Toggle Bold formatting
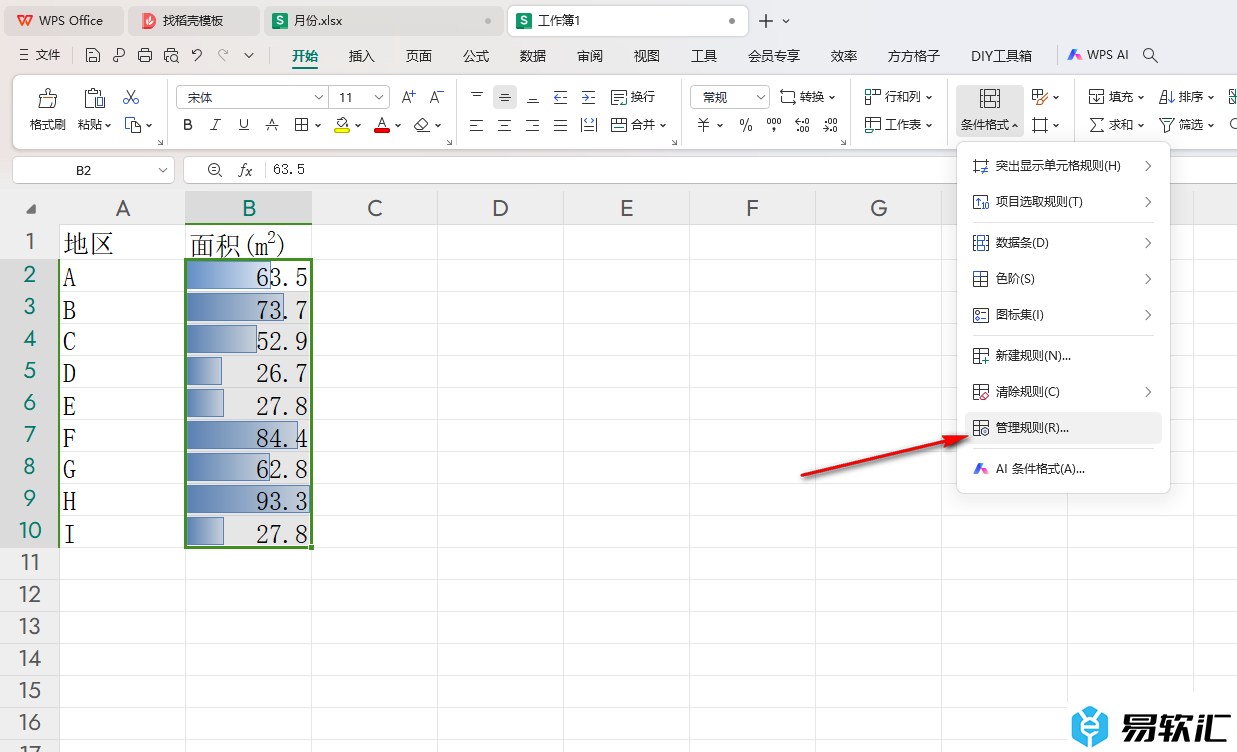The image size is (1237, 752). click(x=188, y=125)
